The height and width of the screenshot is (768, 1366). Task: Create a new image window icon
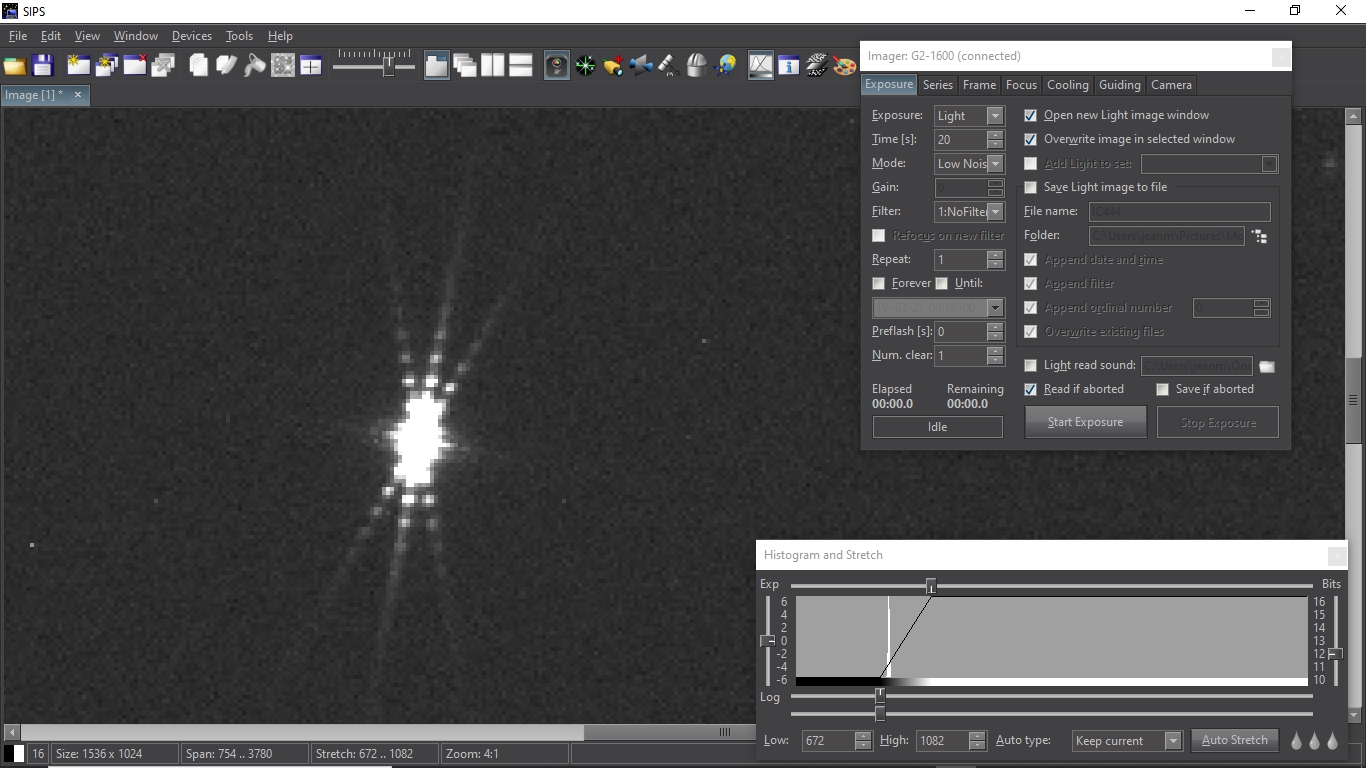pyautogui.click(x=78, y=66)
